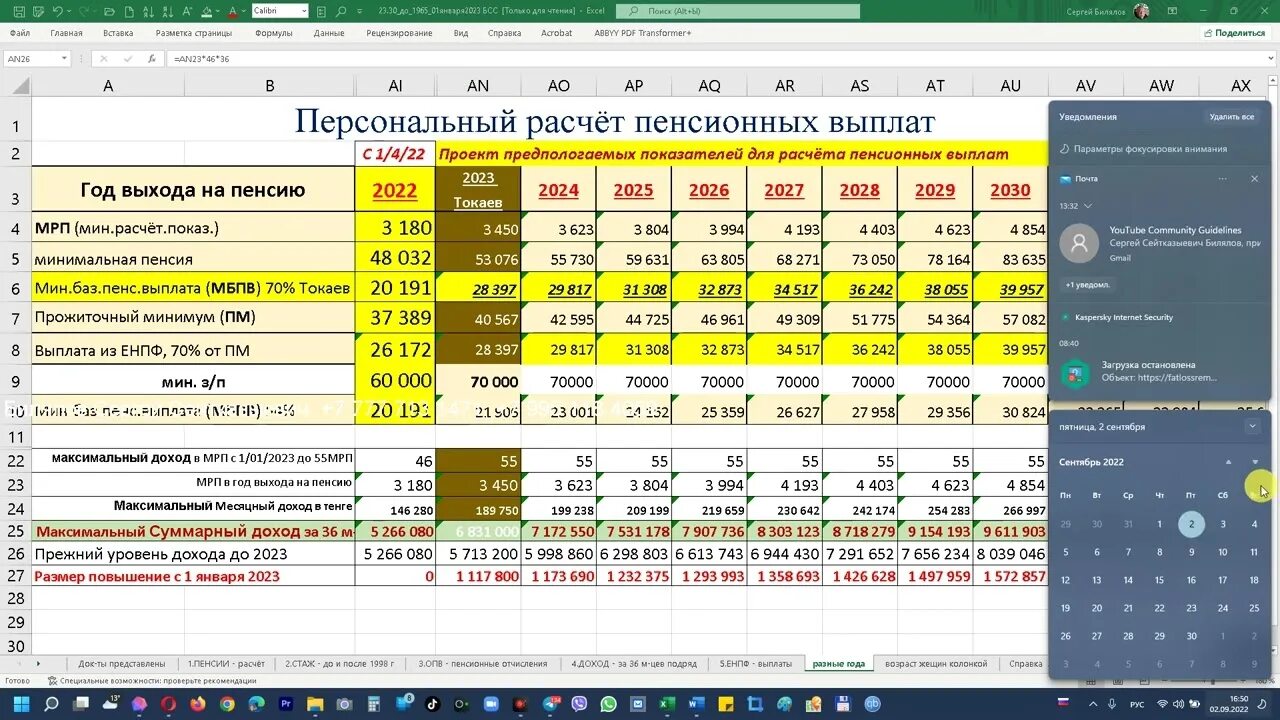Open Почта notification options (three dots)

1222,179
